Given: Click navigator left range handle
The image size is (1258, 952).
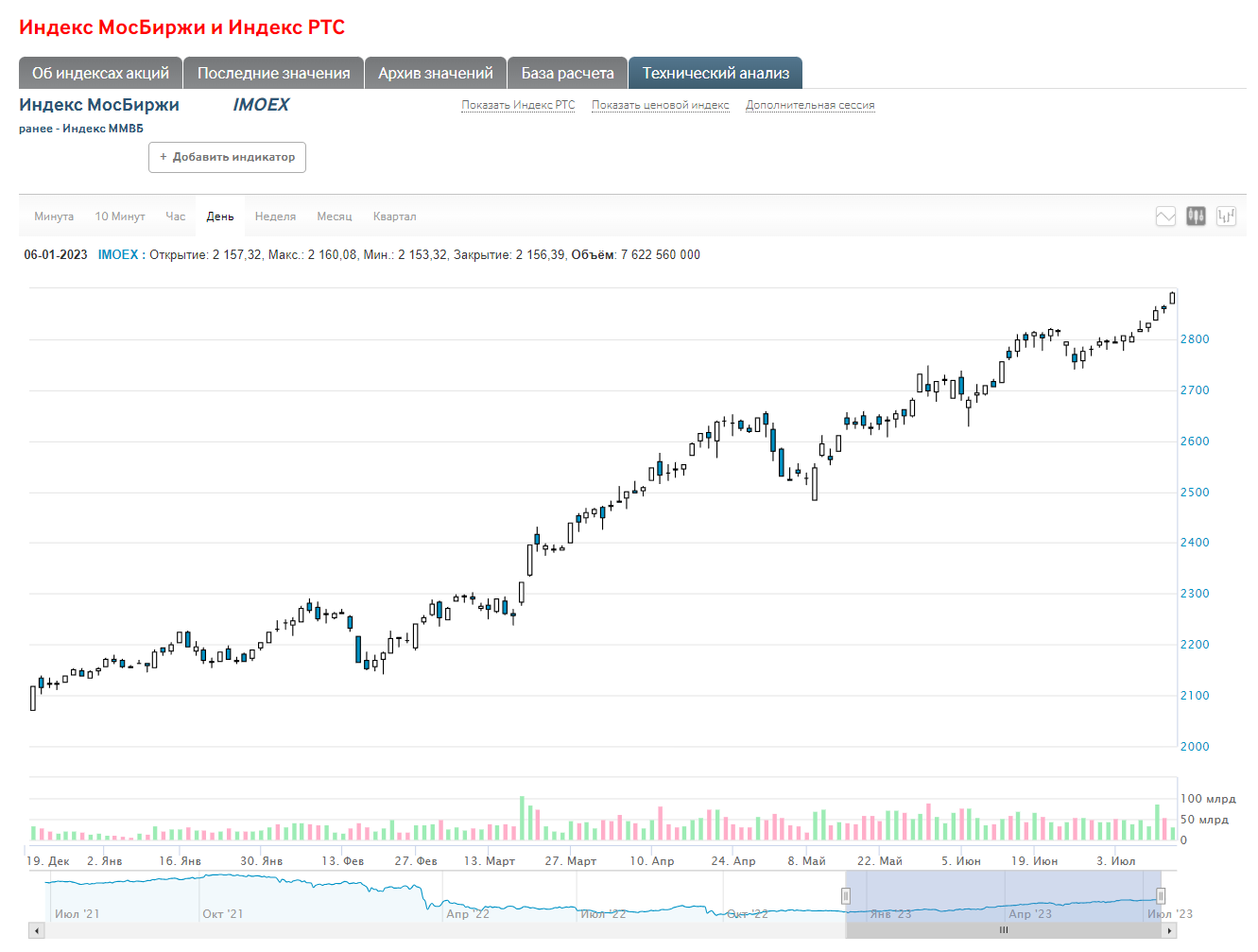Looking at the screenshot, I should tap(846, 896).
